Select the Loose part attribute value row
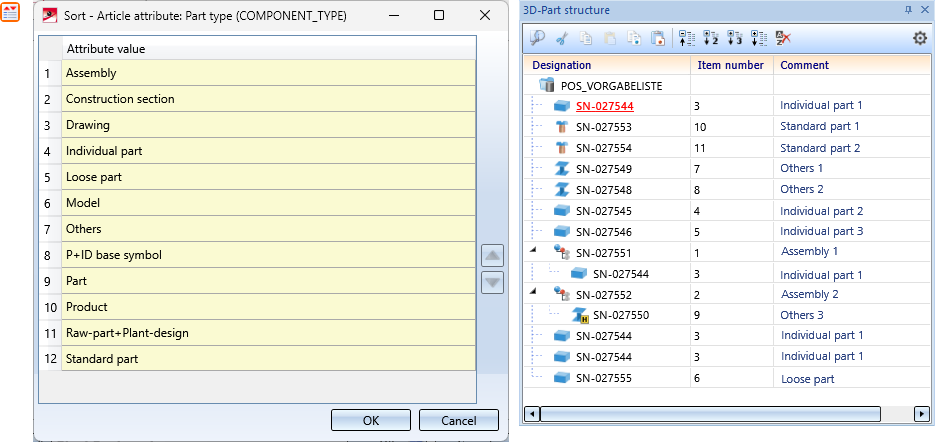The image size is (935, 442). point(268,177)
